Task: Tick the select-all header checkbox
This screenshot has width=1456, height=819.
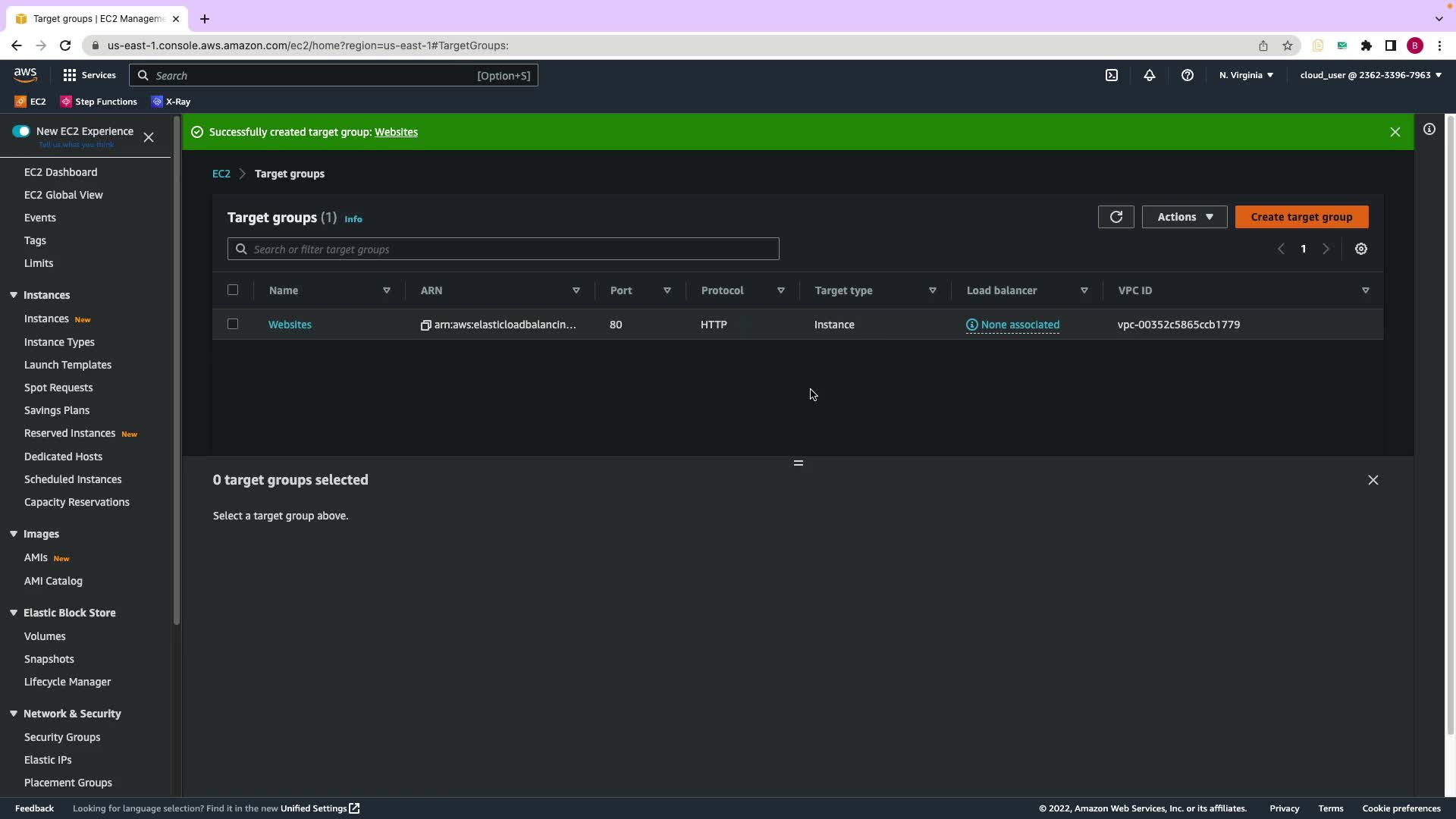Action: click(x=233, y=290)
